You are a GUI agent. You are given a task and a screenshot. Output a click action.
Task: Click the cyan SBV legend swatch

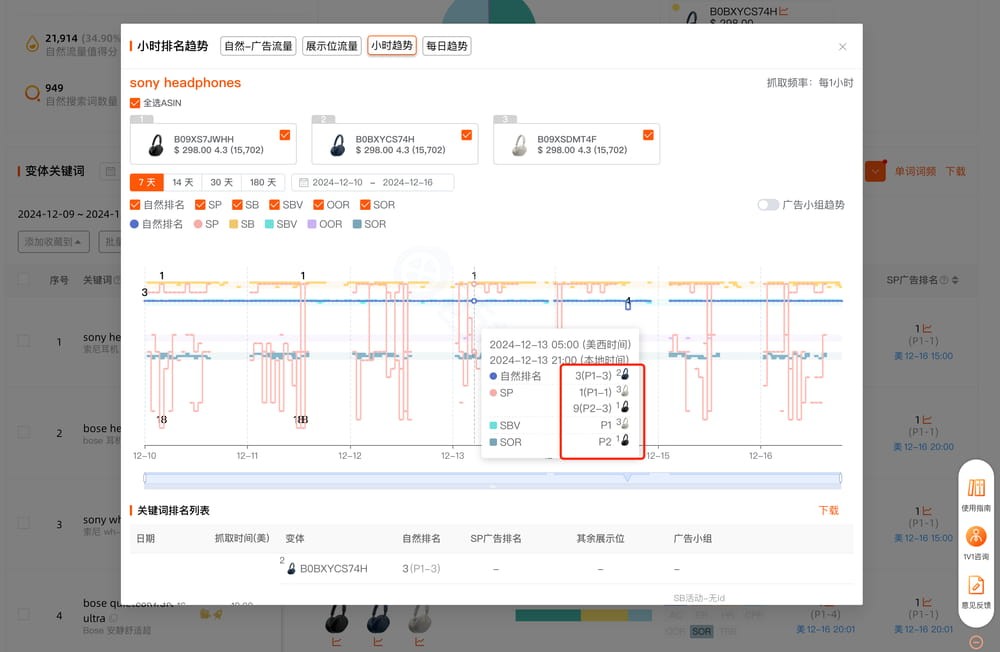point(269,224)
